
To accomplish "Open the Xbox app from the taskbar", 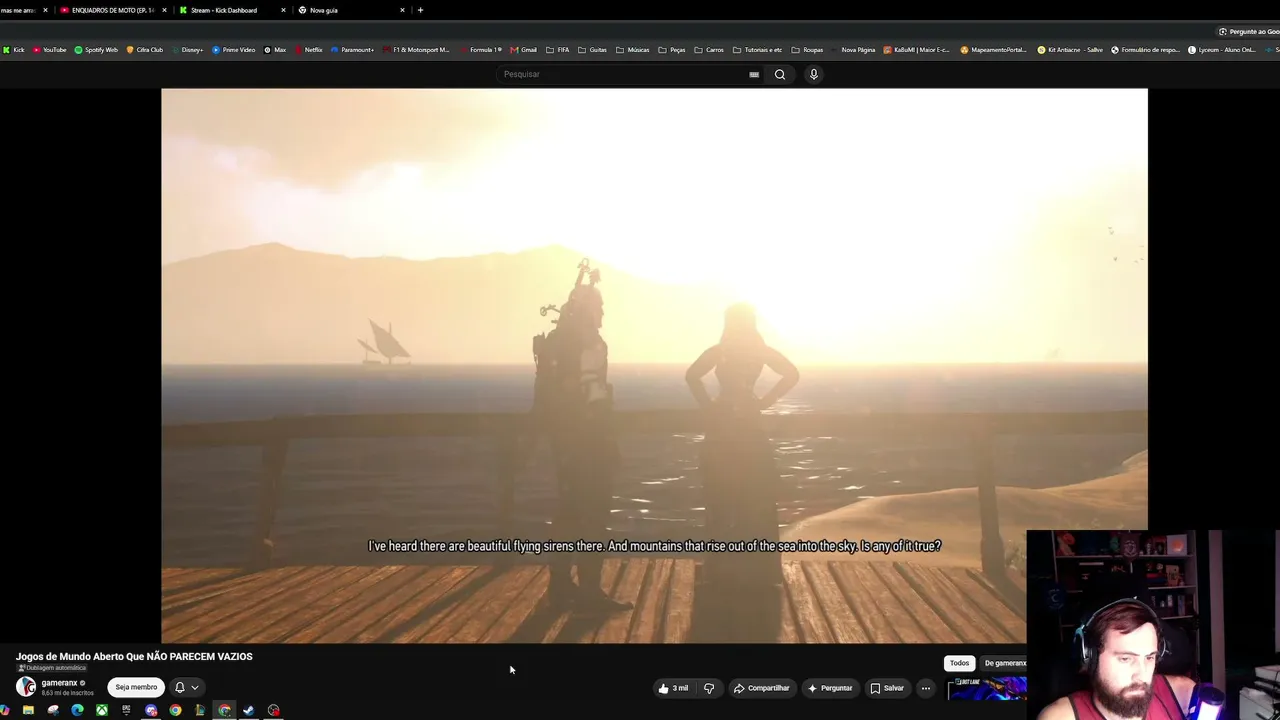I will pyautogui.click(x=102, y=710).
